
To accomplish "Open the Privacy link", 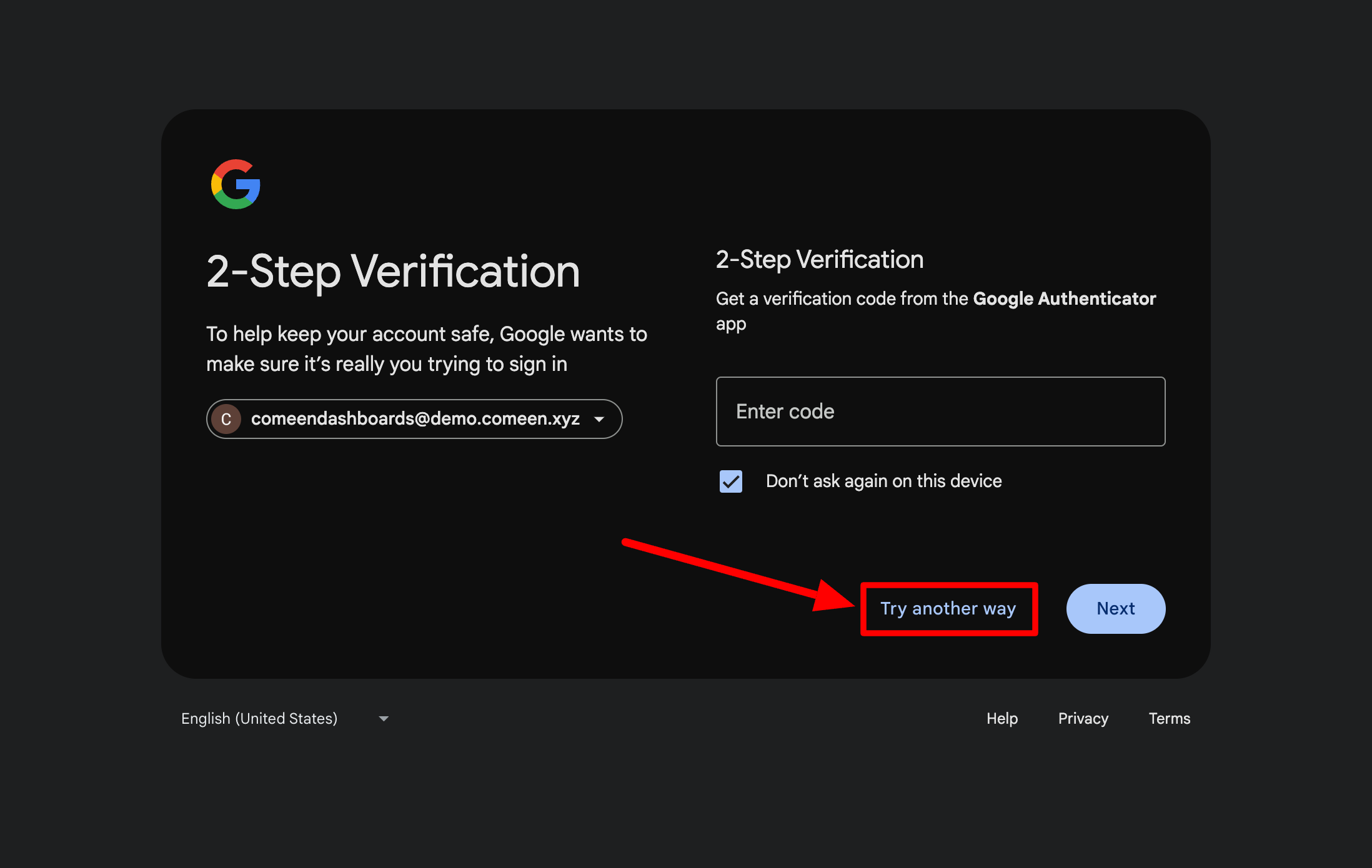I will pyautogui.click(x=1083, y=719).
